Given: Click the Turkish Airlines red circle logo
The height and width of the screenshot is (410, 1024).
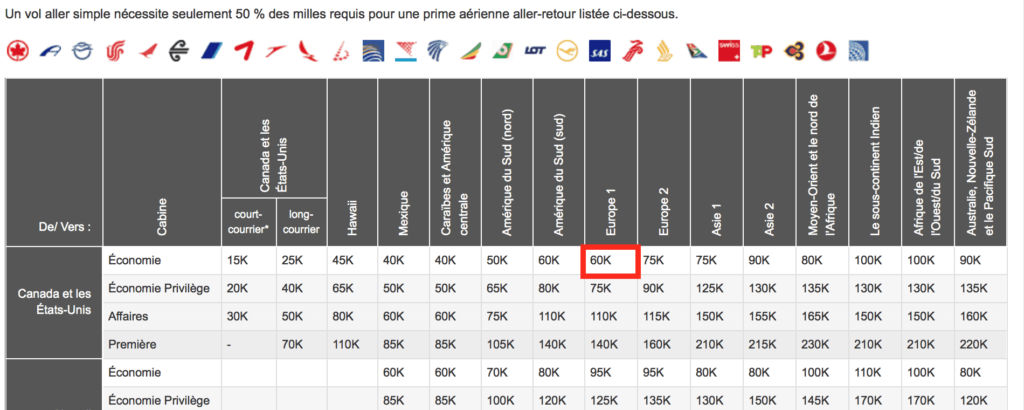Looking at the screenshot, I should [x=827, y=50].
